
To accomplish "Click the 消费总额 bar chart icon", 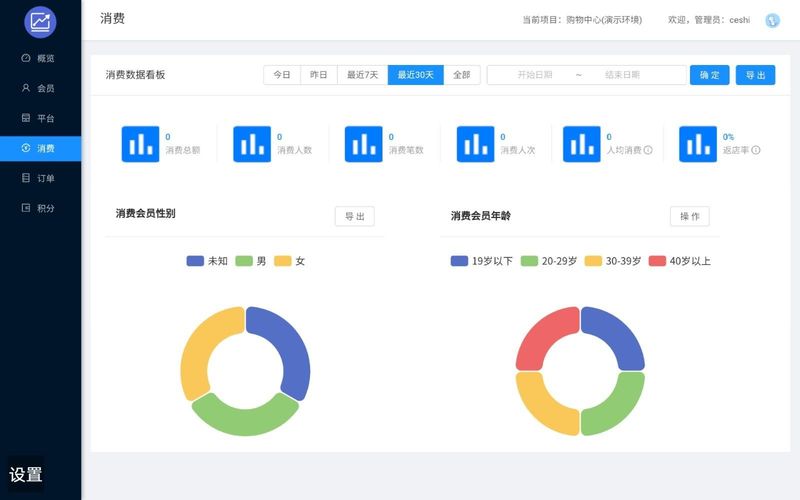I will [140, 144].
